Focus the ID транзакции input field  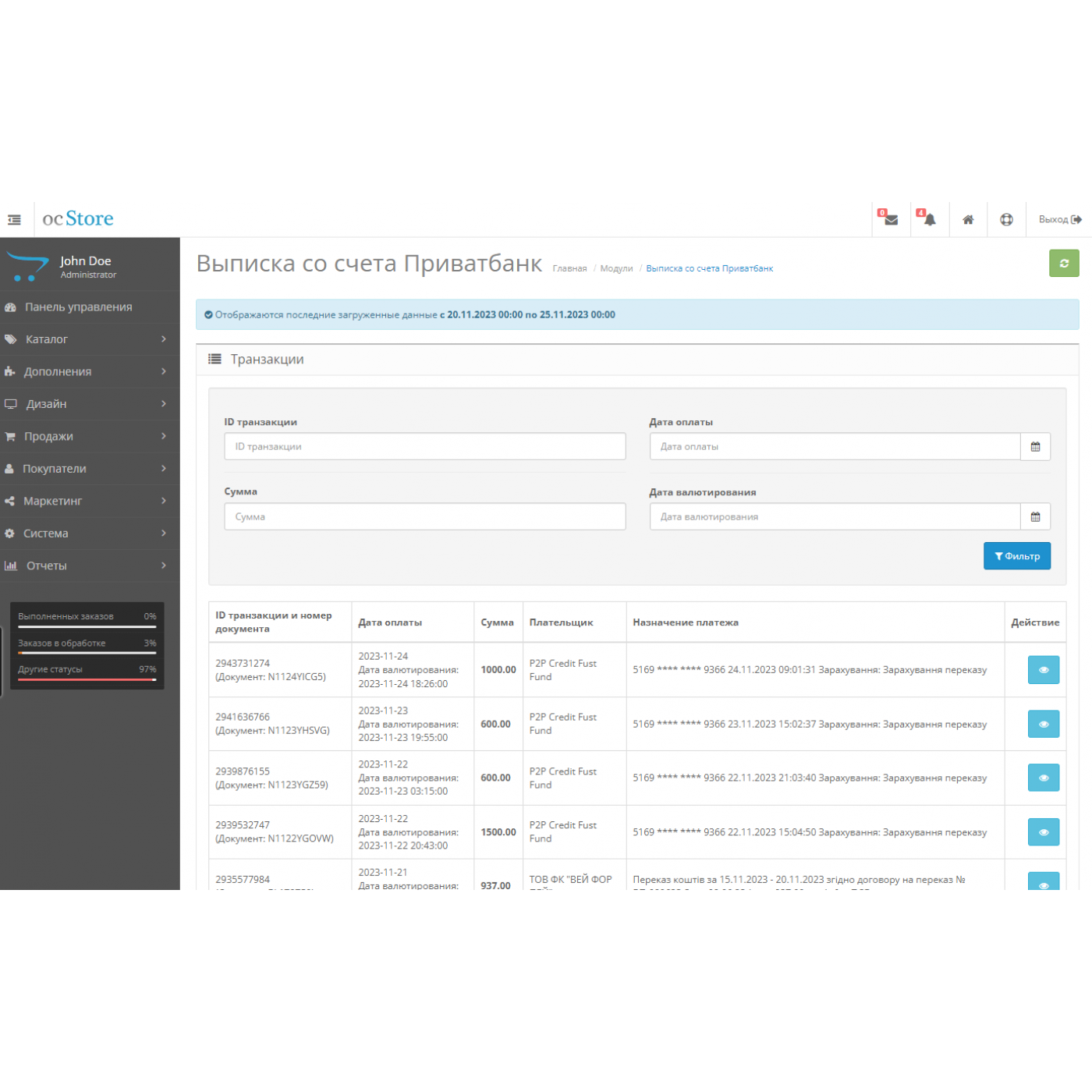point(424,447)
